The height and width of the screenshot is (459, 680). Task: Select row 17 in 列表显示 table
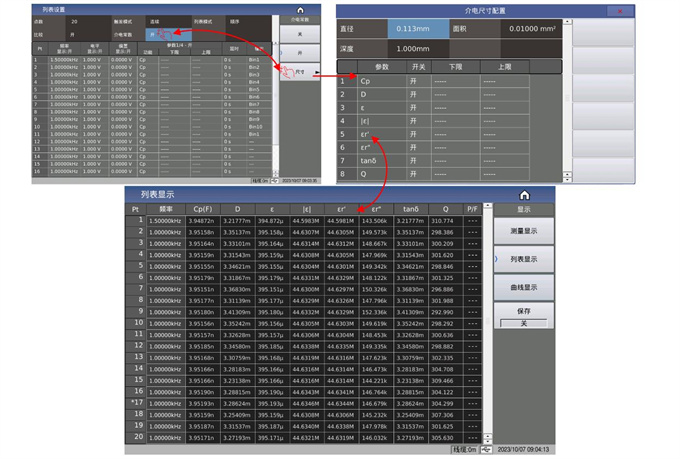(x=136, y=402)
